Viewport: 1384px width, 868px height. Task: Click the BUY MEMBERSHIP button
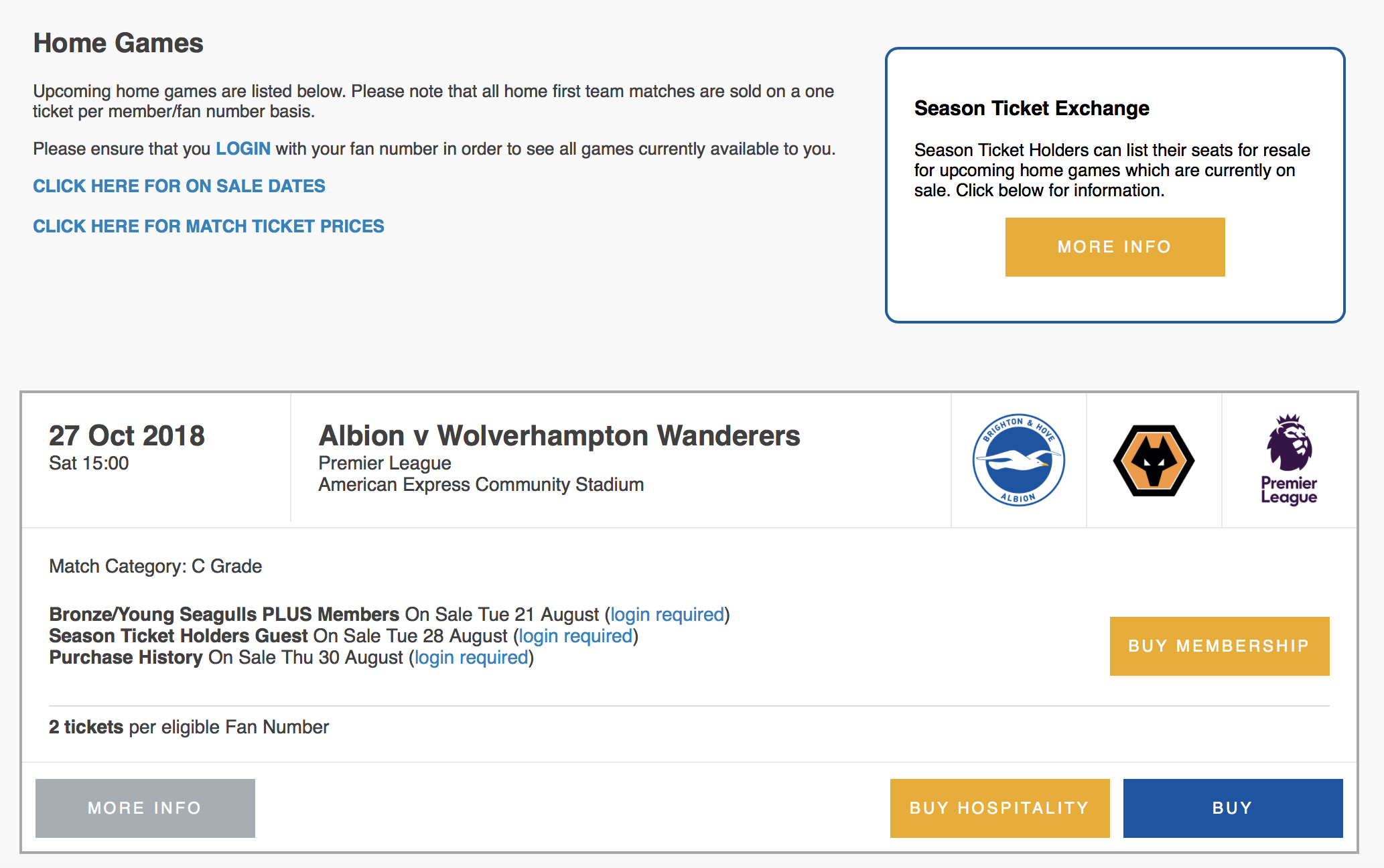(1219, 646)
